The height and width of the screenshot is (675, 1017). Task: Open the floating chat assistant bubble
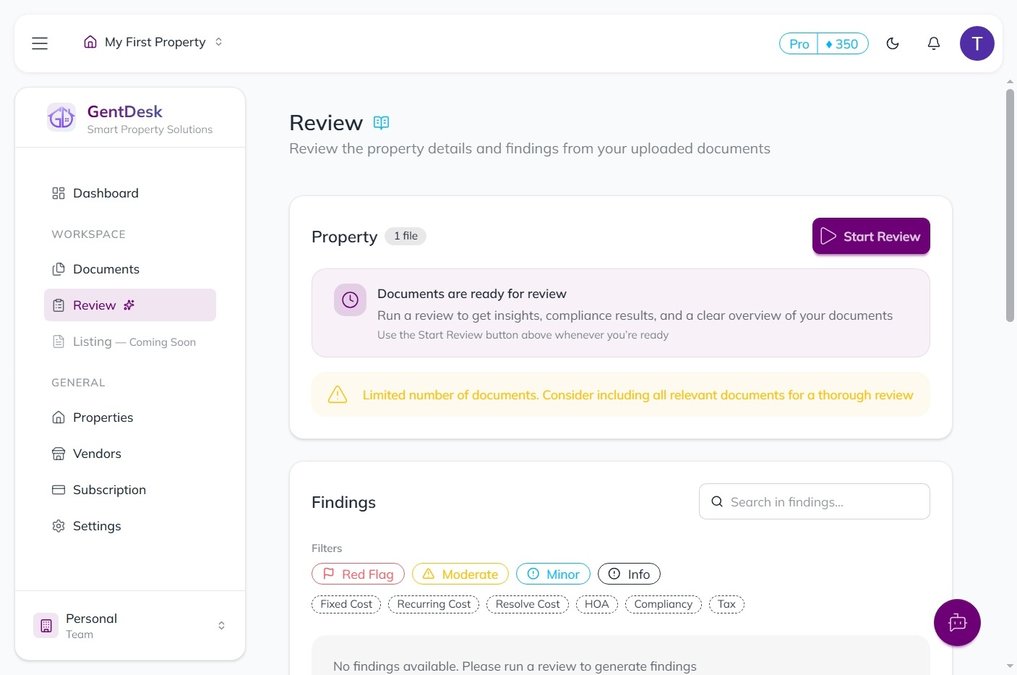coord(957,622)
